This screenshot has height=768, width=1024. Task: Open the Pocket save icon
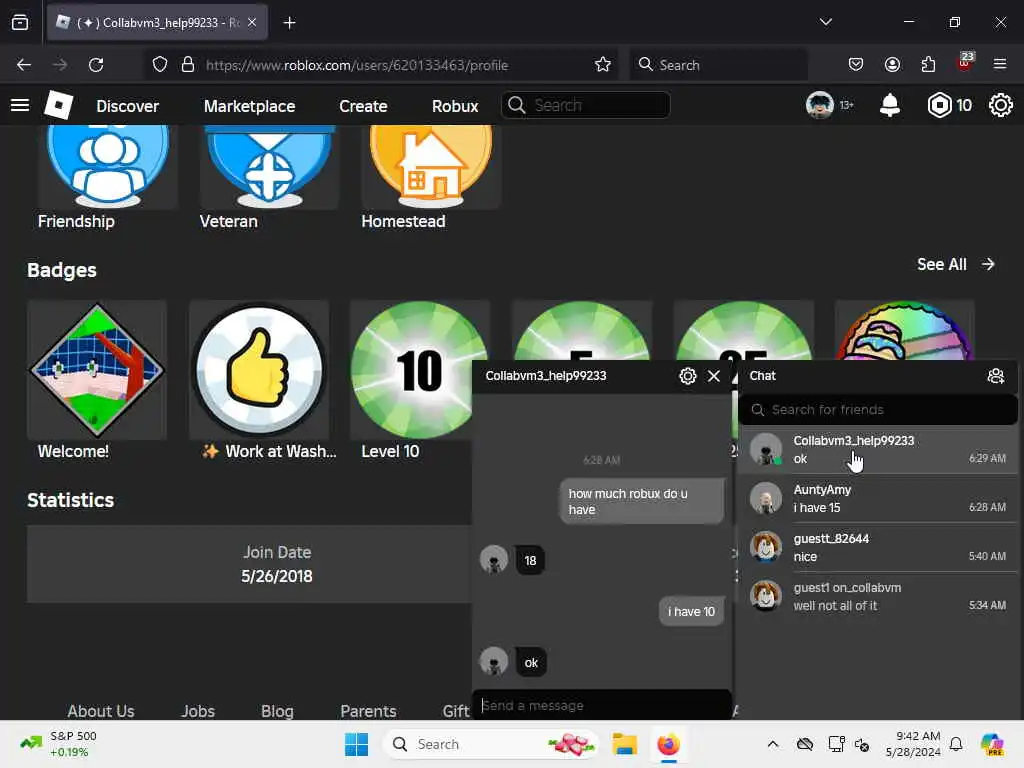pyautogui.click(x=856, y=65)
